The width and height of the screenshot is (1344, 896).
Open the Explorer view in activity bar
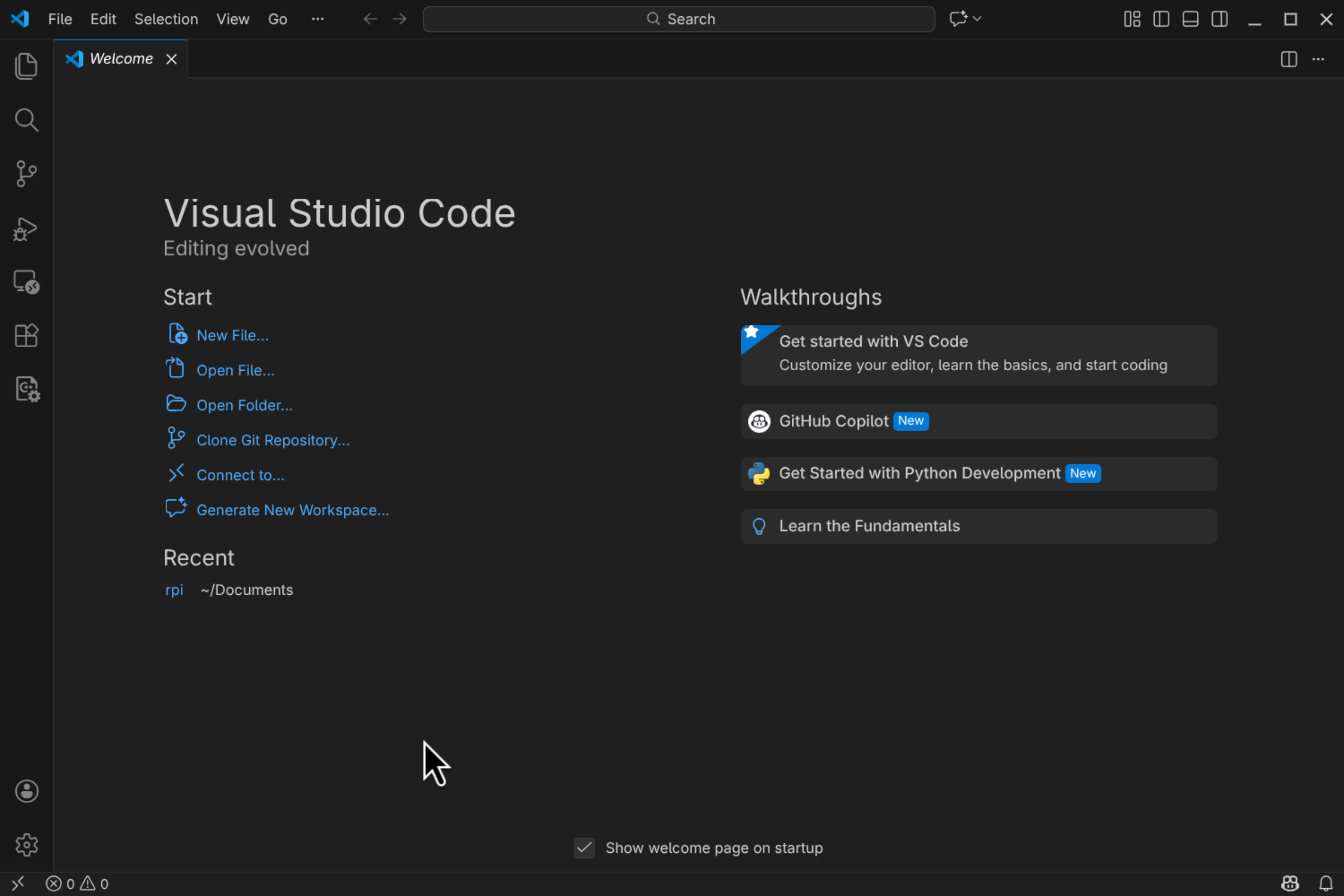[26, 66]
